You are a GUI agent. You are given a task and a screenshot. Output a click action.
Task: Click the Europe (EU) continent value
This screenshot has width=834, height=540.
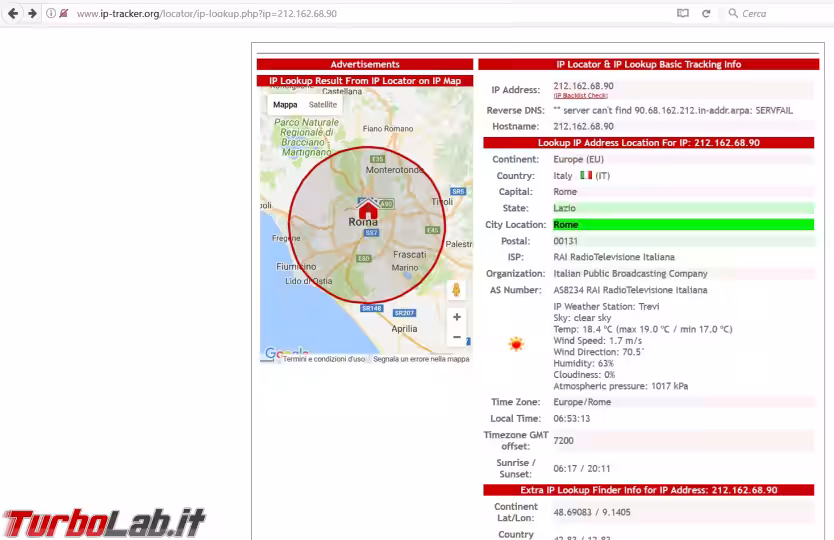(578, 159)
